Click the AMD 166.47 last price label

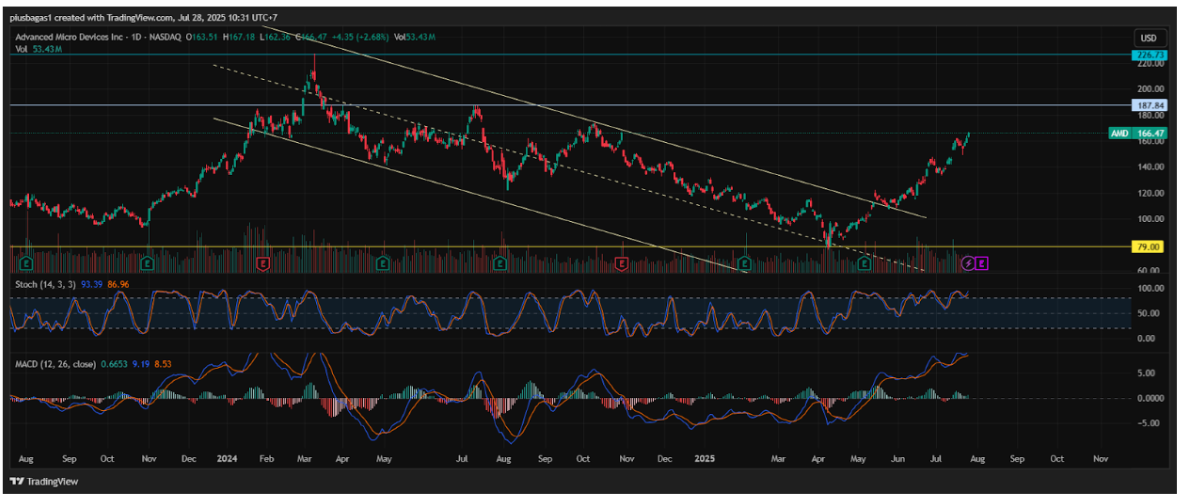[1137, 133]
